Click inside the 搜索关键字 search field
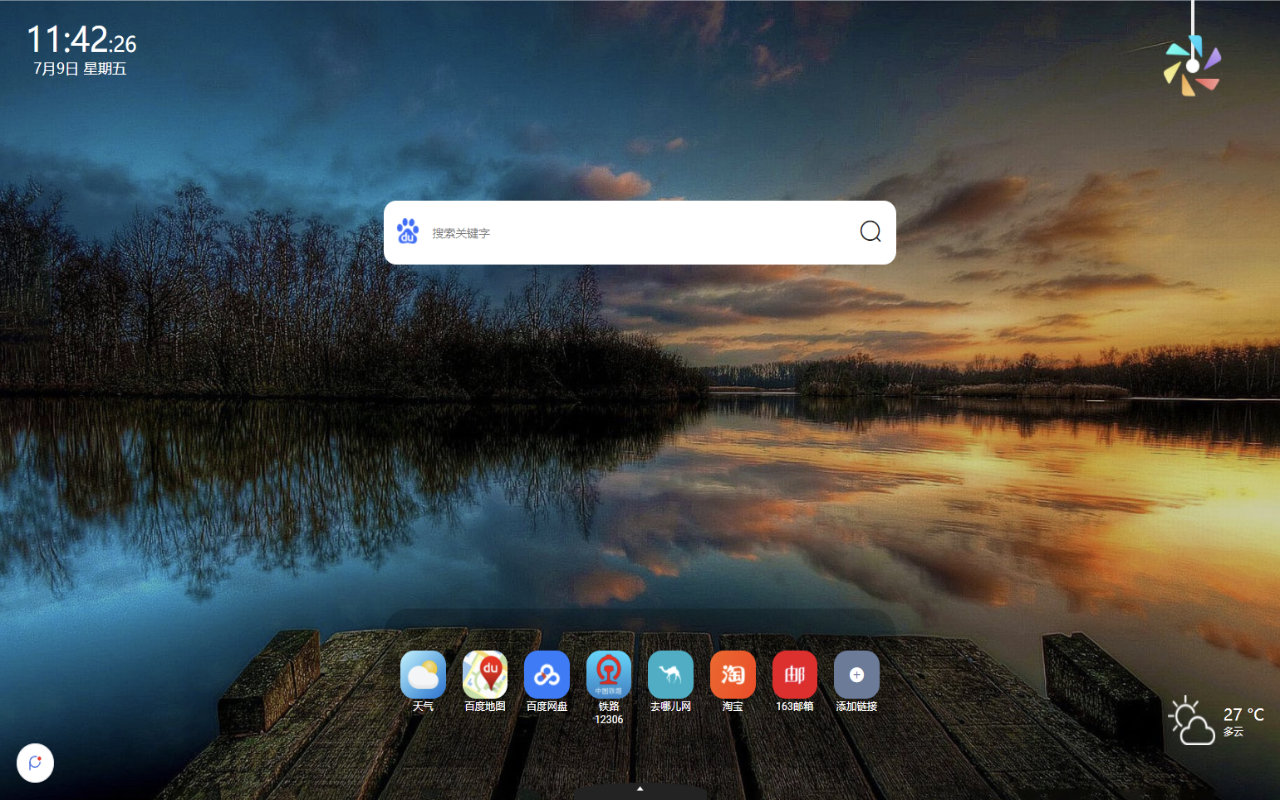1280x800 pixels. (x=600, y=232)
